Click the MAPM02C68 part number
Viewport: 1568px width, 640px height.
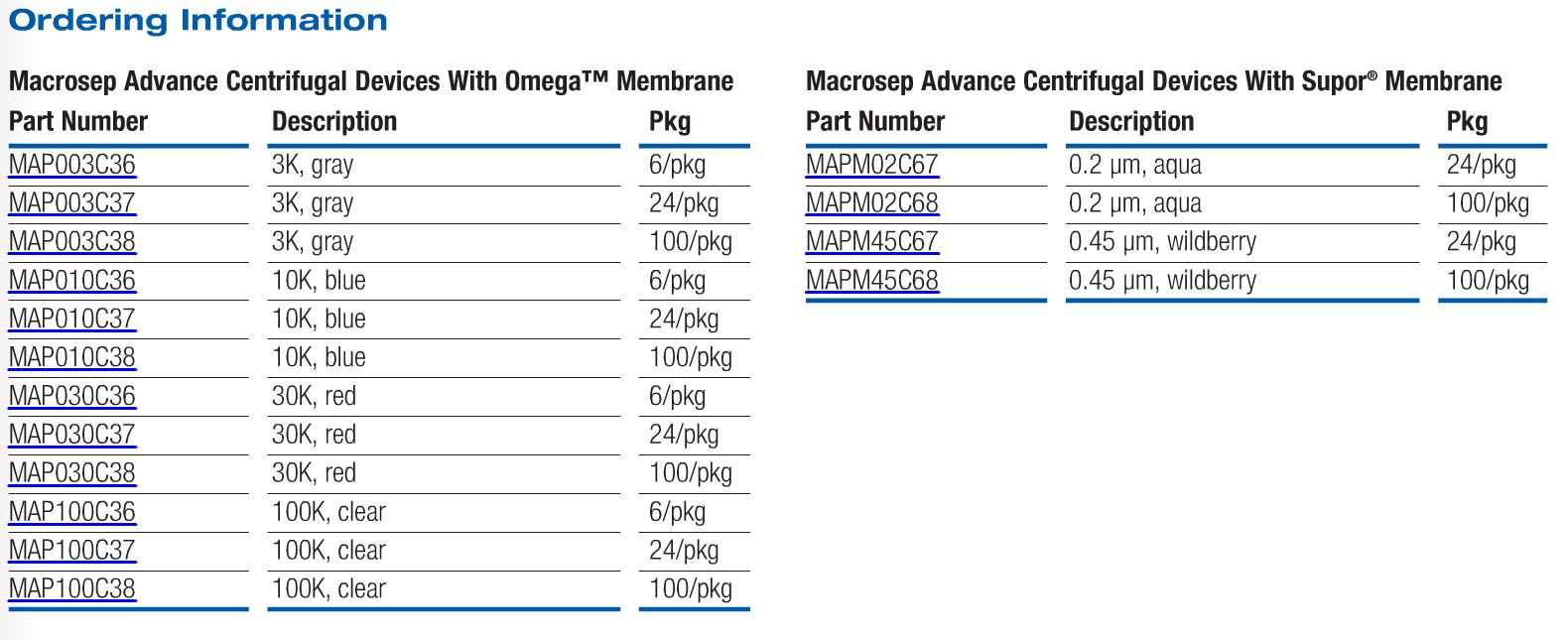pyautogui.click(x=871, y=203)
